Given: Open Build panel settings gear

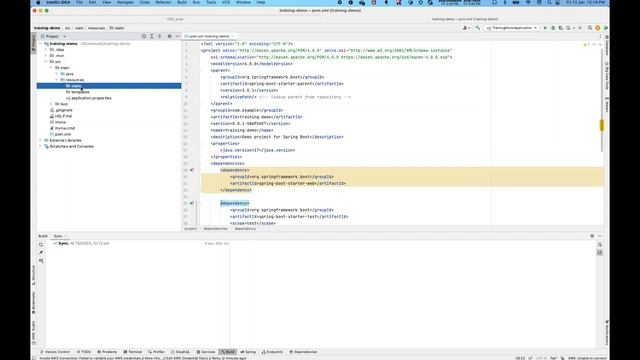Looking at the screenshot, I should click(x=592, y=236).
